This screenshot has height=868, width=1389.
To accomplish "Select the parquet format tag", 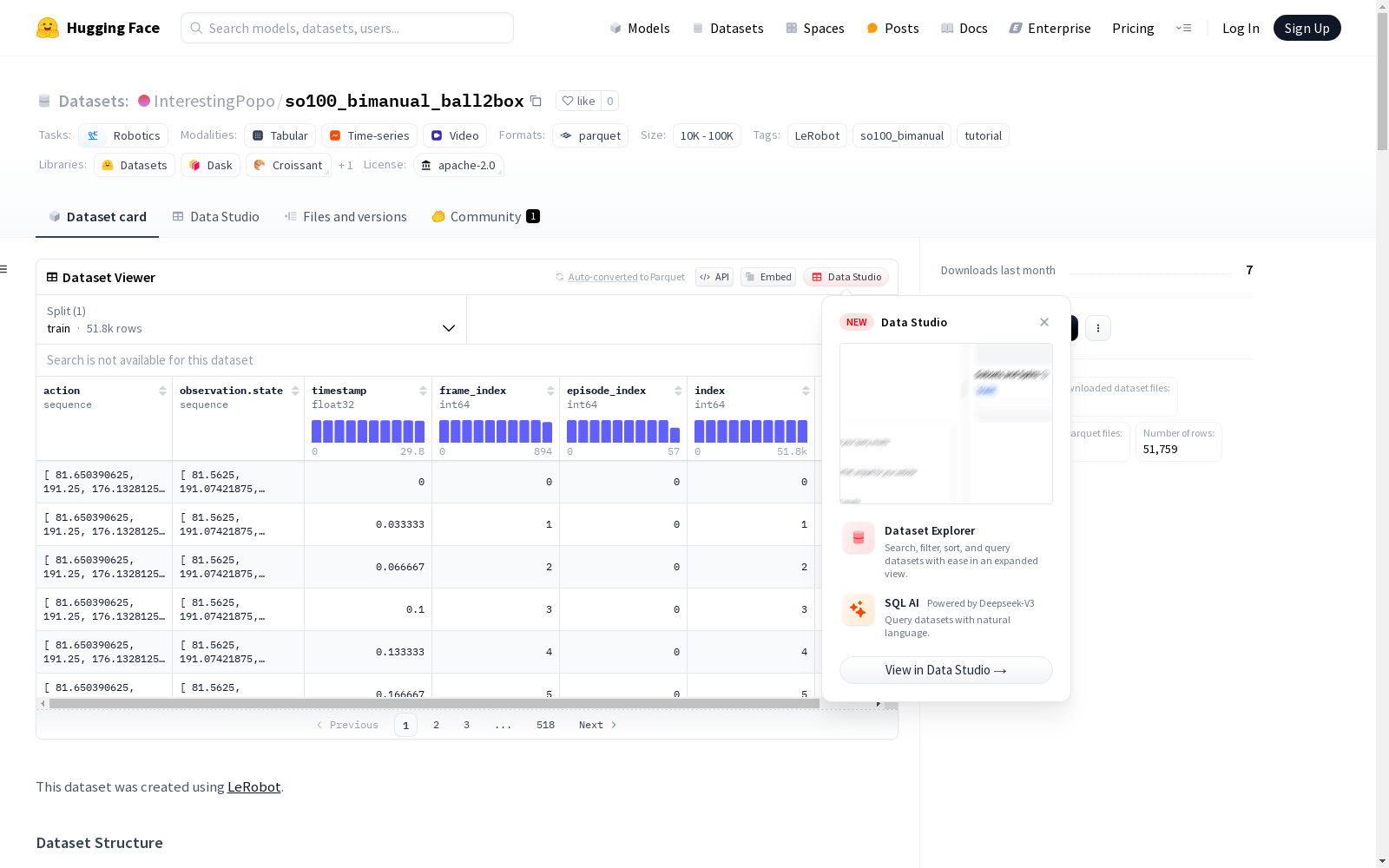I will [590, 135].
